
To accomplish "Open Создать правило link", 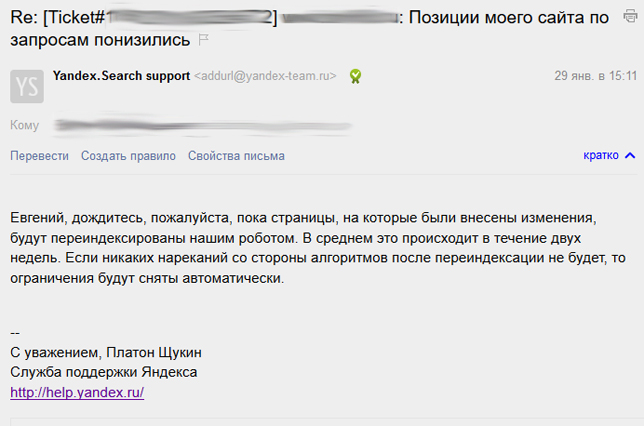I will (x=128, y=156).
